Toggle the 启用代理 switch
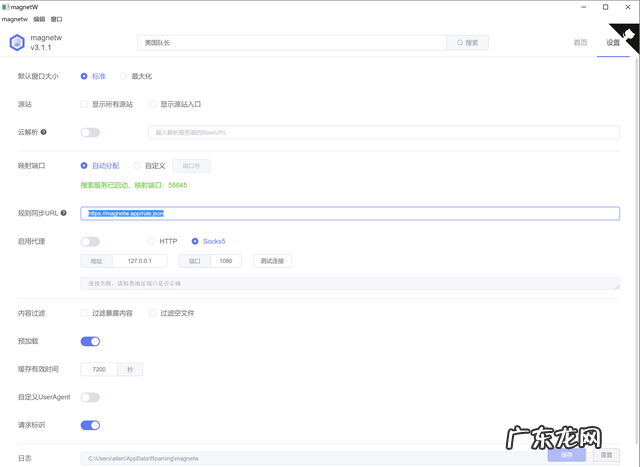 click(x=90, y=242)
